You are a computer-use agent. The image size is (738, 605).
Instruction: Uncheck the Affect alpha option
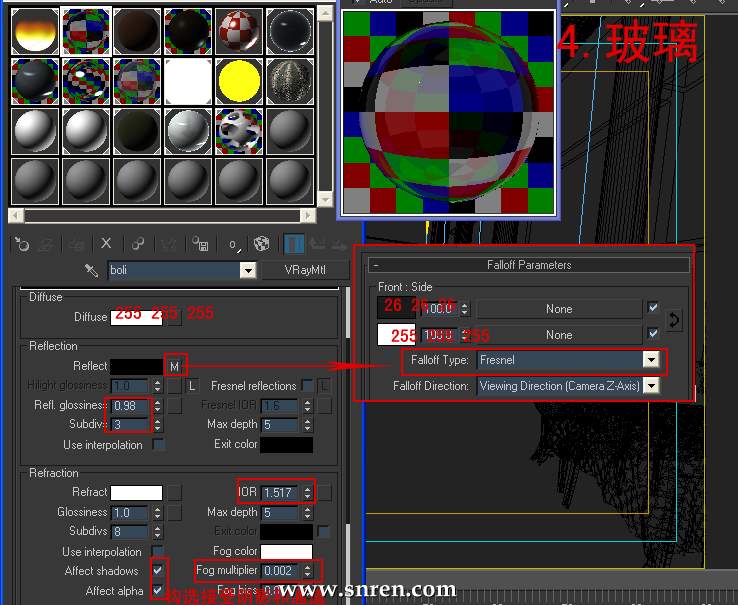click(x=158, y=591)
